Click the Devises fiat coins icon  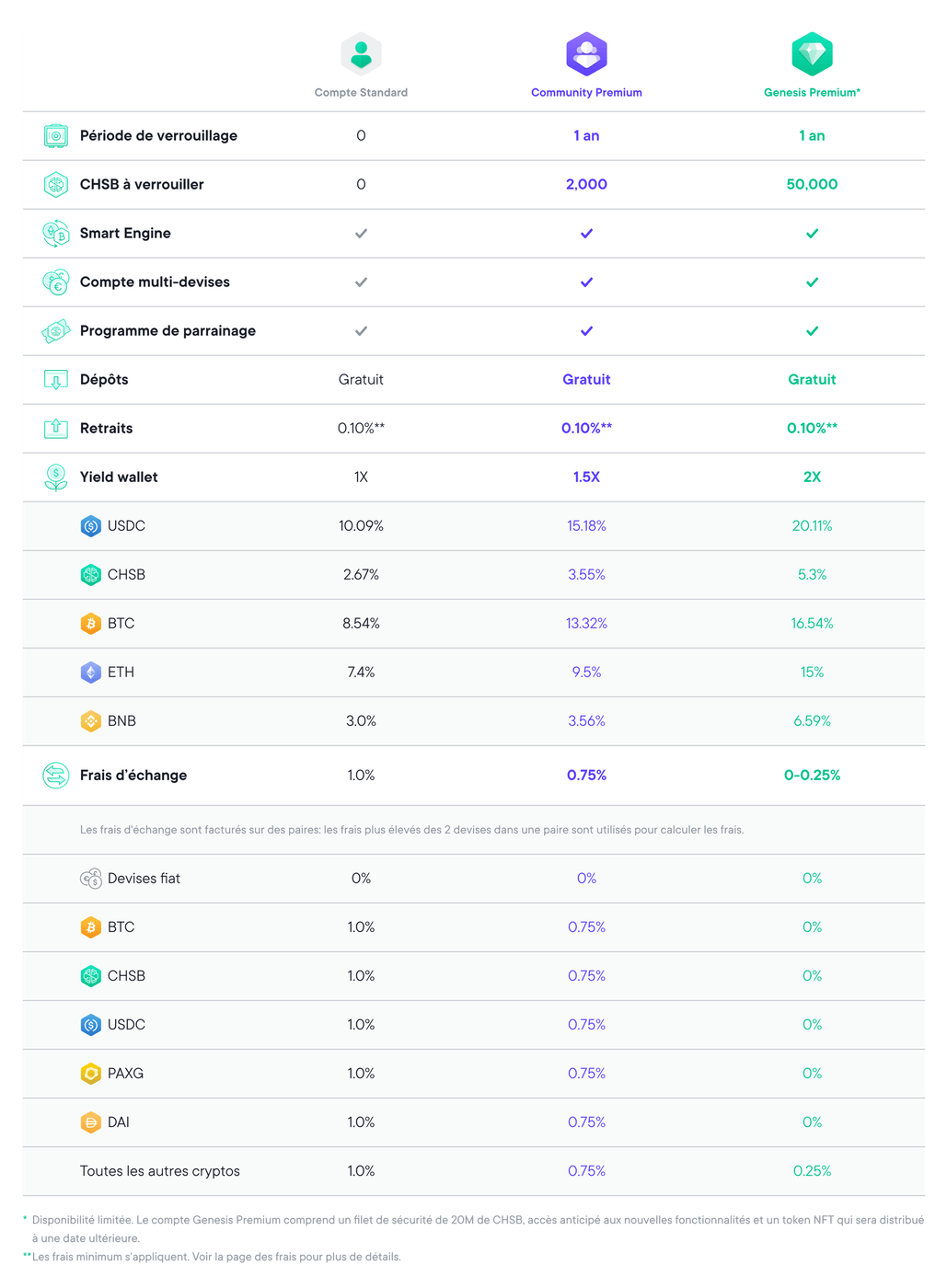click(x=90, y=879)
